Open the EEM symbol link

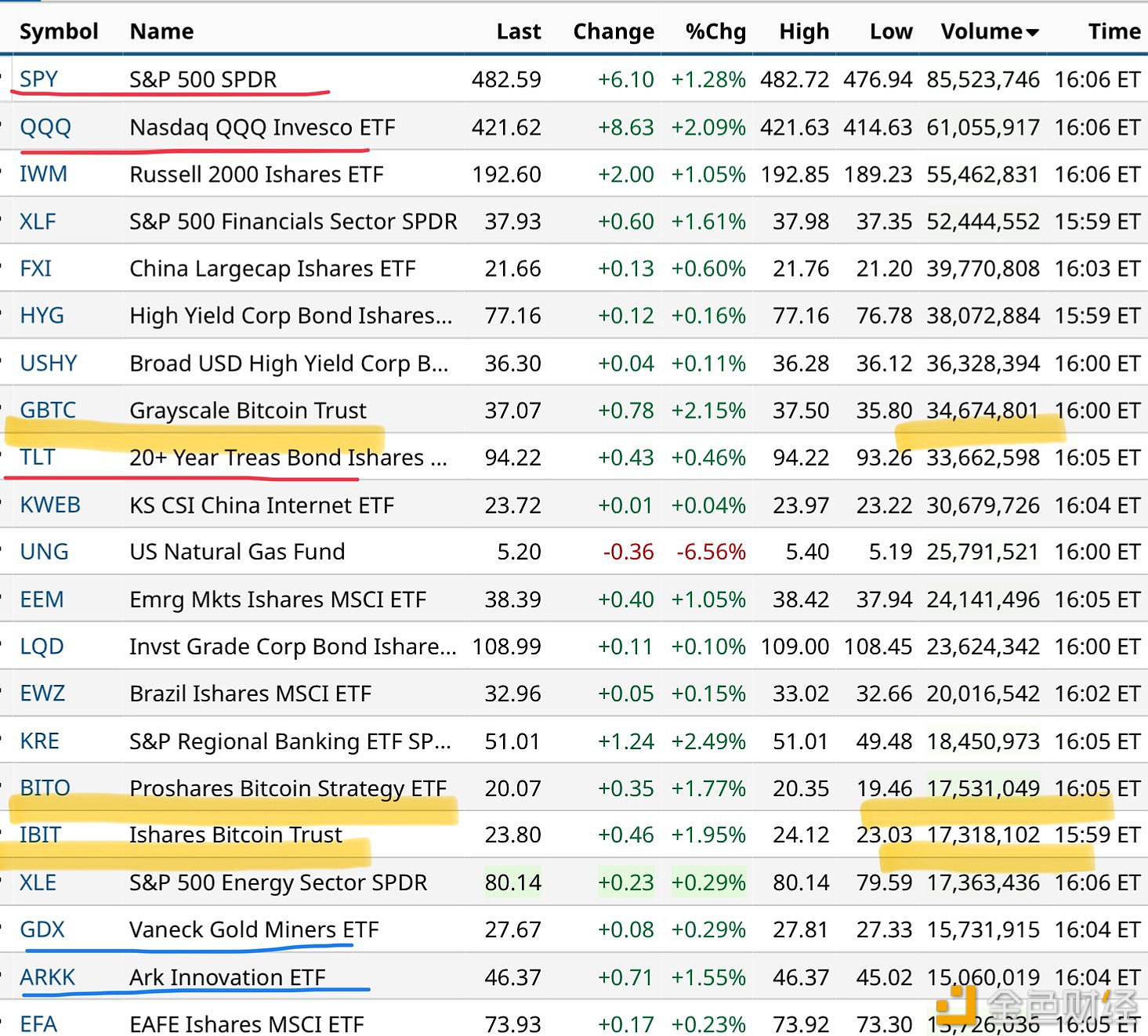tap(42, 600)
